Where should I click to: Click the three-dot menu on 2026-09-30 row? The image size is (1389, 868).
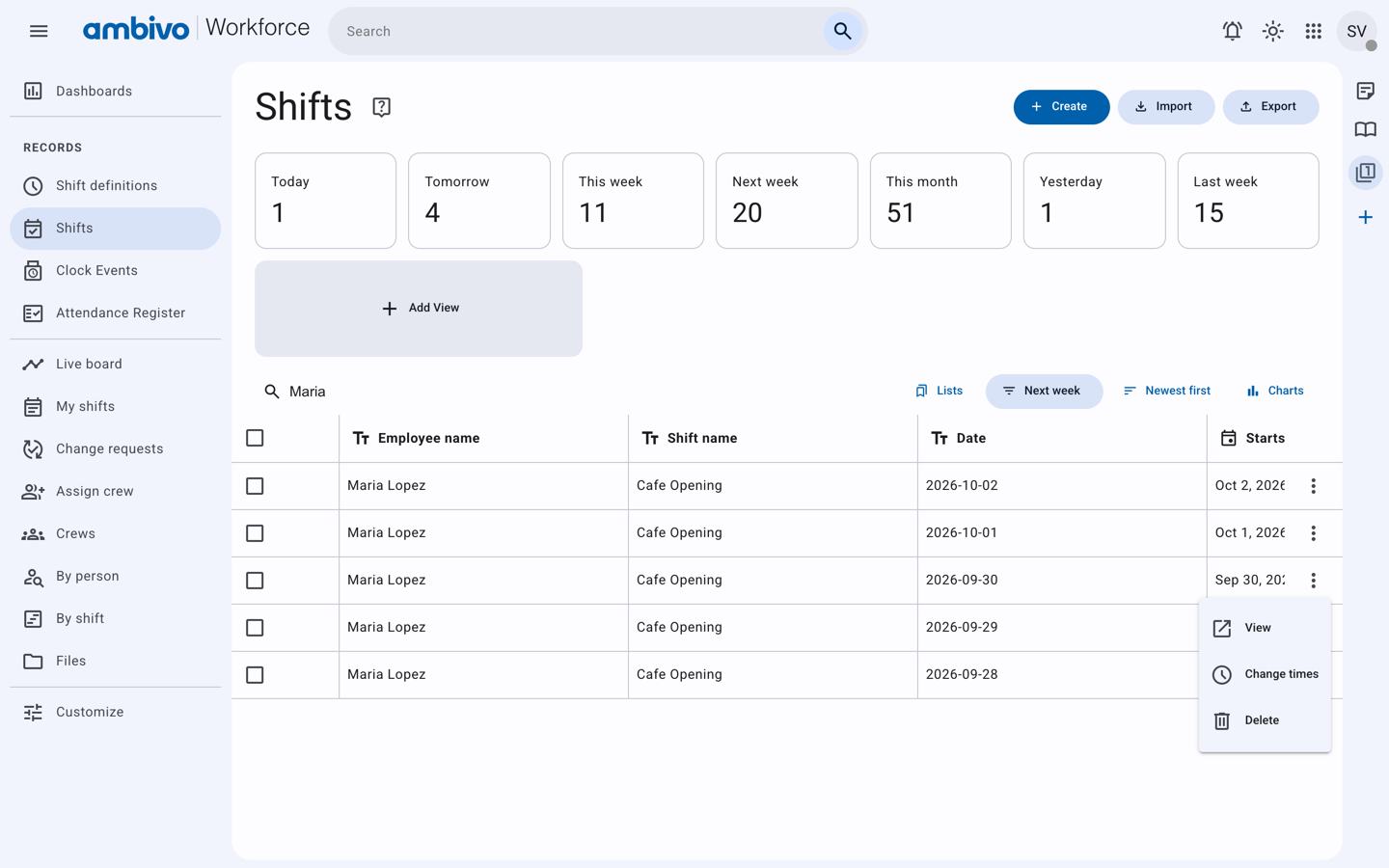click(x=1313, y=581)
